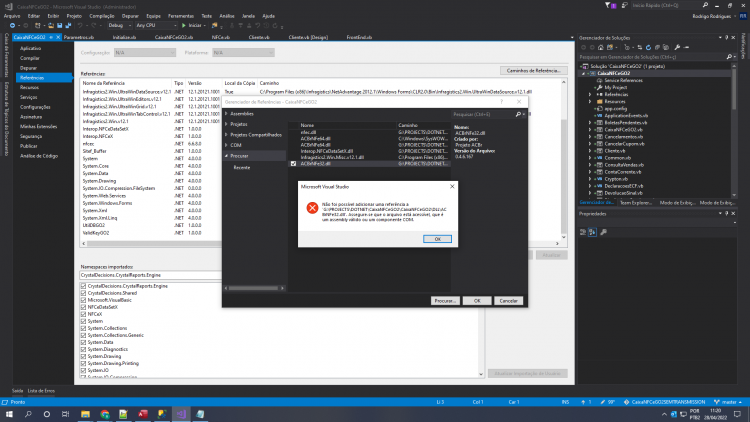Switch to the NFCe.vb tab

pos(221,37)
